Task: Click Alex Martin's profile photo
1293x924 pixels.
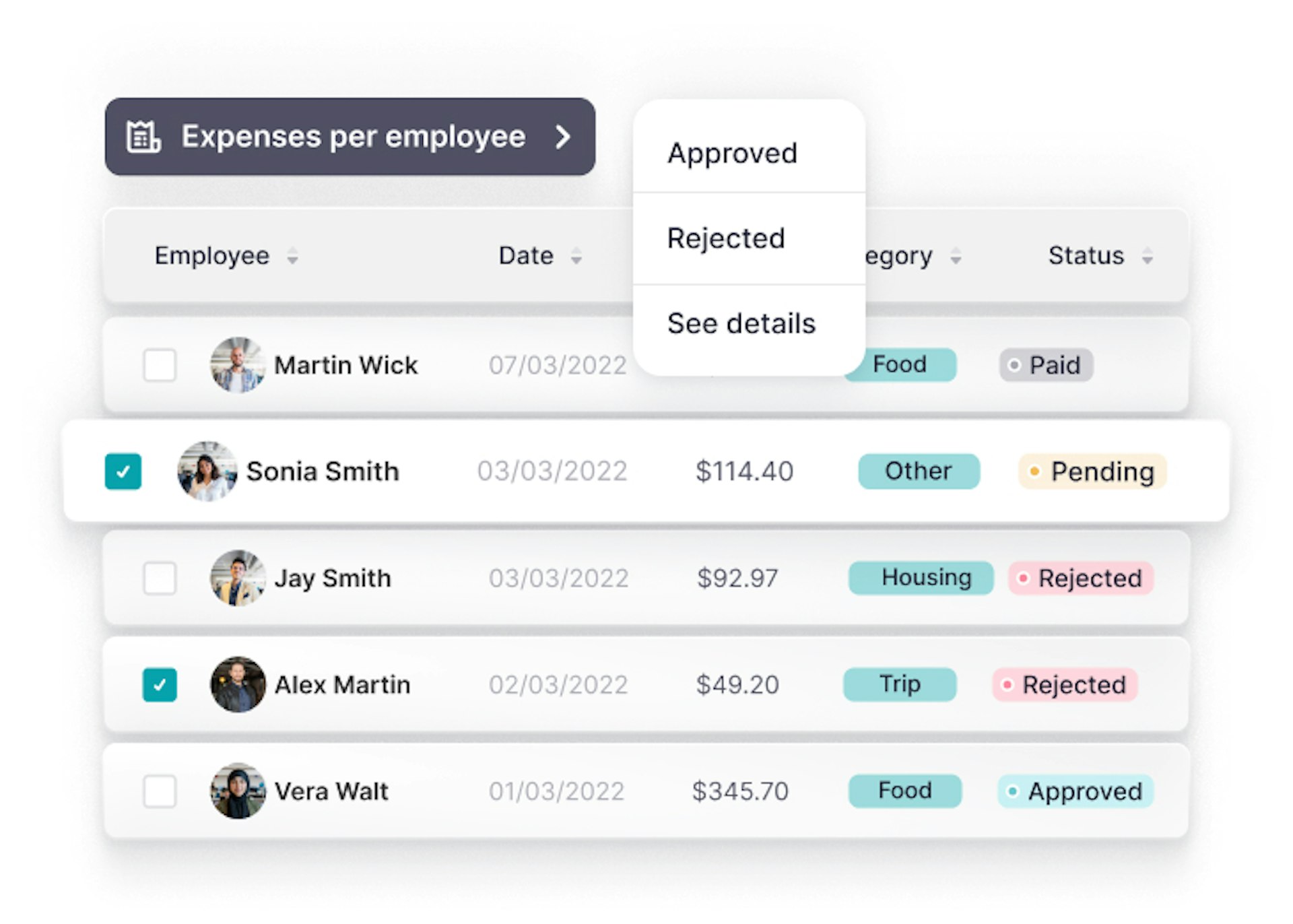Action: 237,685
